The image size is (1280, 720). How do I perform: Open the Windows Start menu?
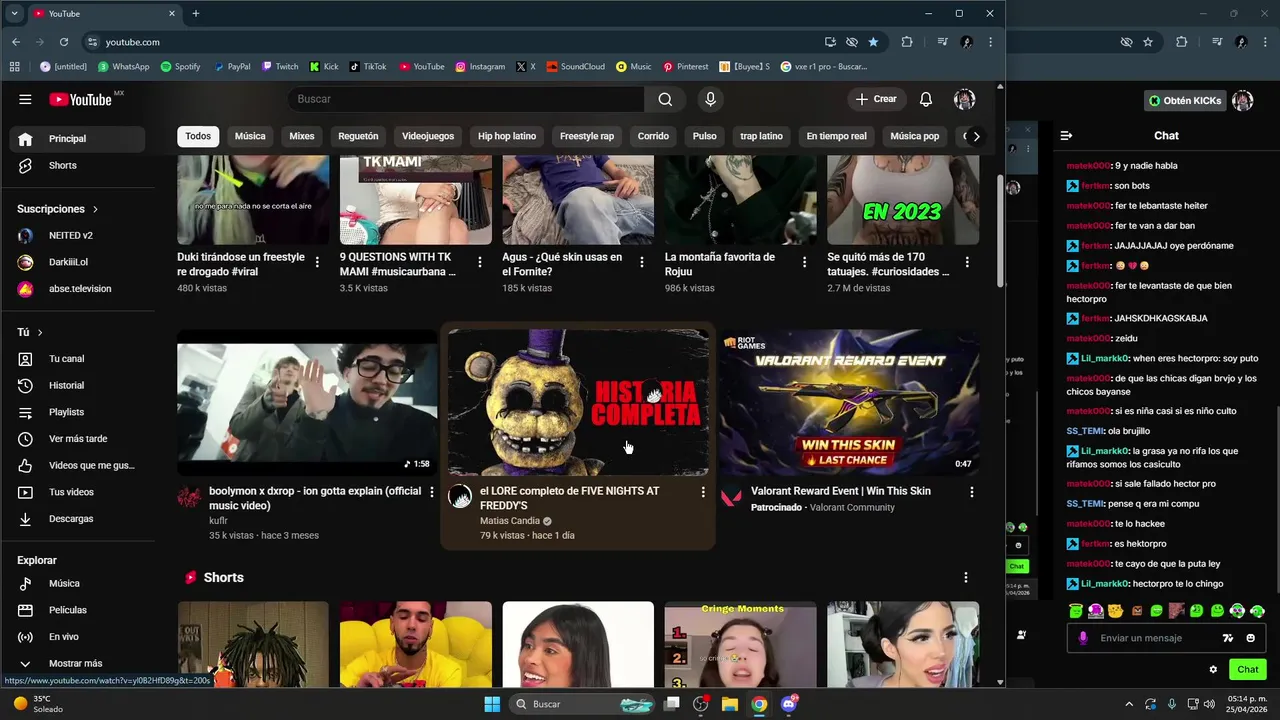(492, 704)
